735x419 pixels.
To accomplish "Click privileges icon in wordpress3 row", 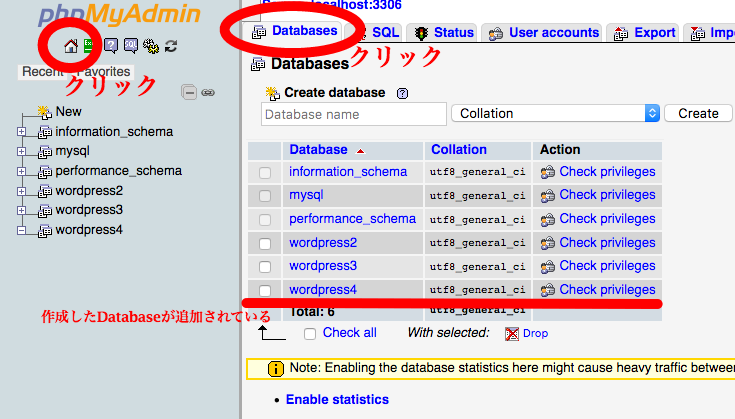I will point(548,267).
